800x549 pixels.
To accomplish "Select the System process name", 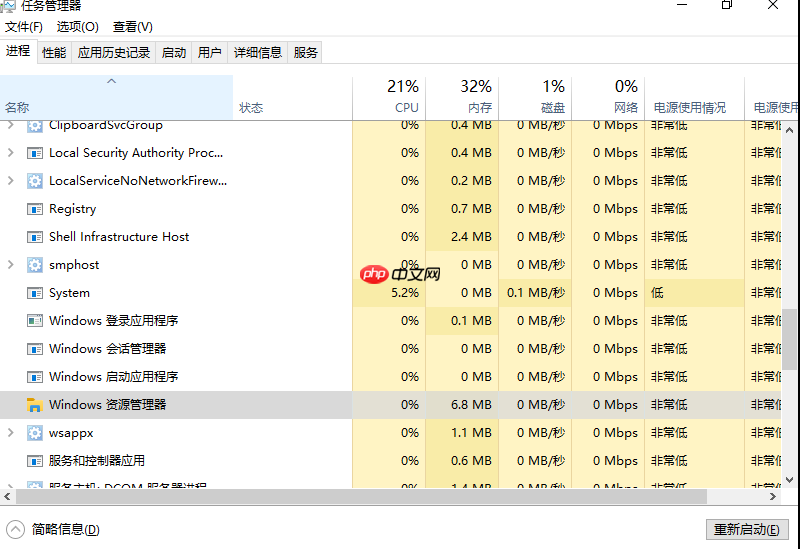I will point(69,293).
